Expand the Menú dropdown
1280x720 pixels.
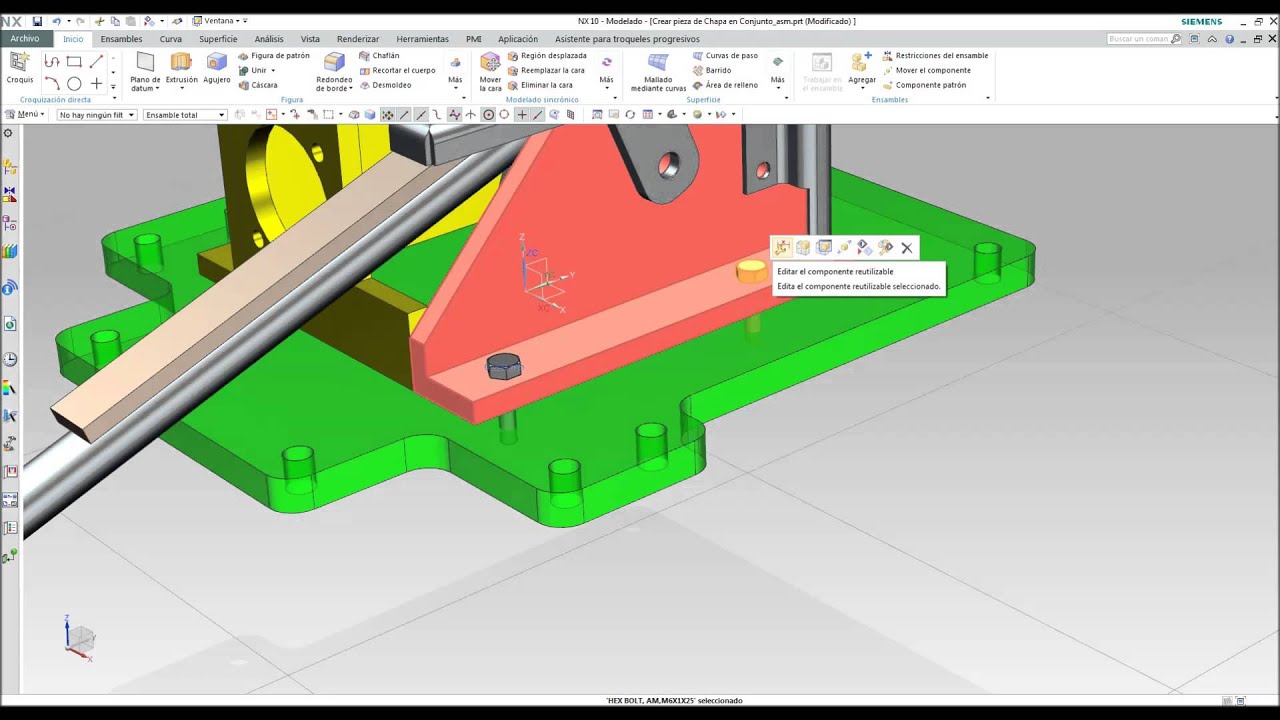tap(25, 114)
